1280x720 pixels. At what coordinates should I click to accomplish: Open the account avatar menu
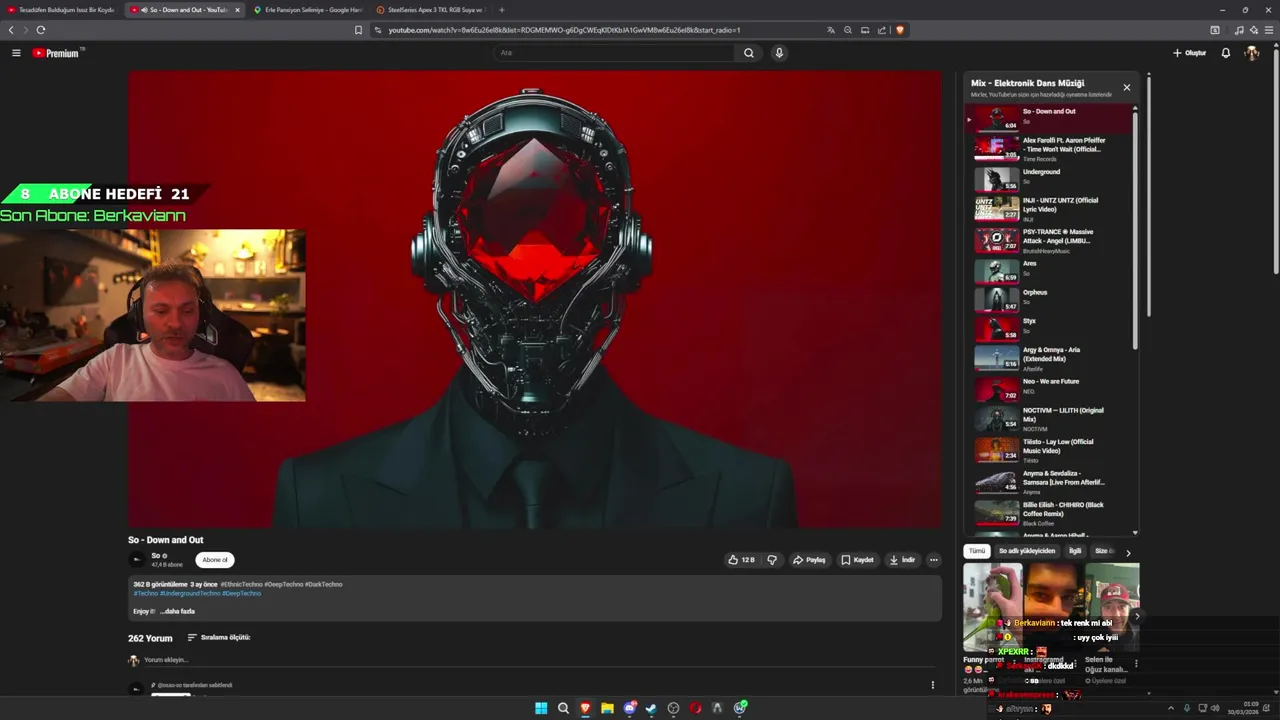pyautogui.click(x=1251, y=53)
